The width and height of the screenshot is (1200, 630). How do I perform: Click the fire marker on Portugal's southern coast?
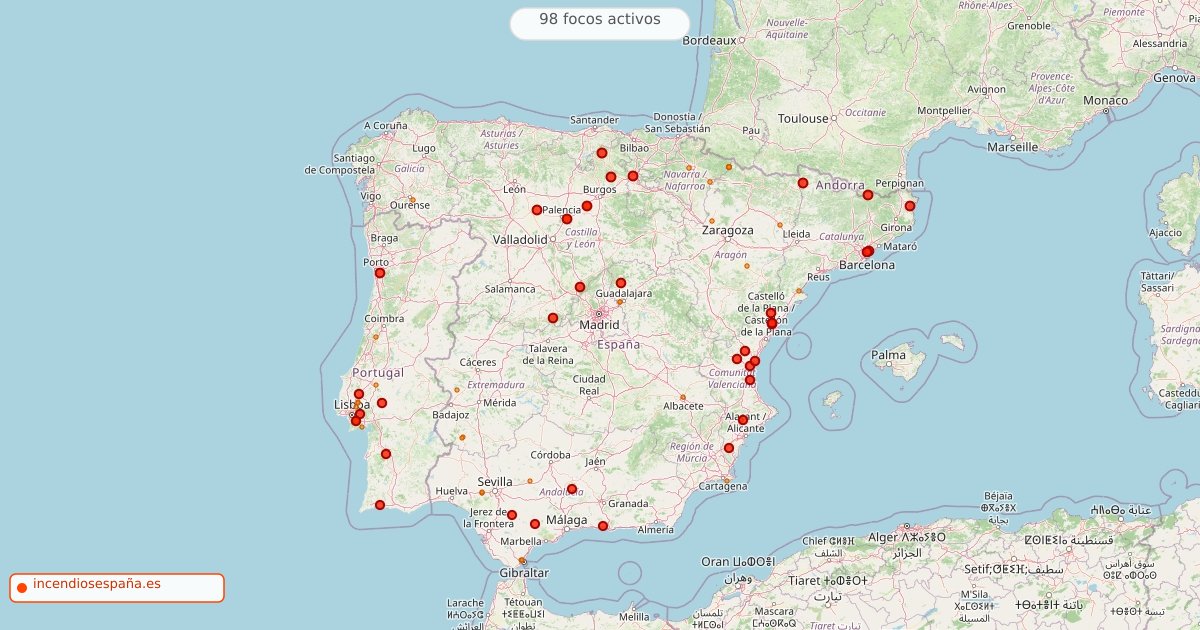[x=380, y=505]
